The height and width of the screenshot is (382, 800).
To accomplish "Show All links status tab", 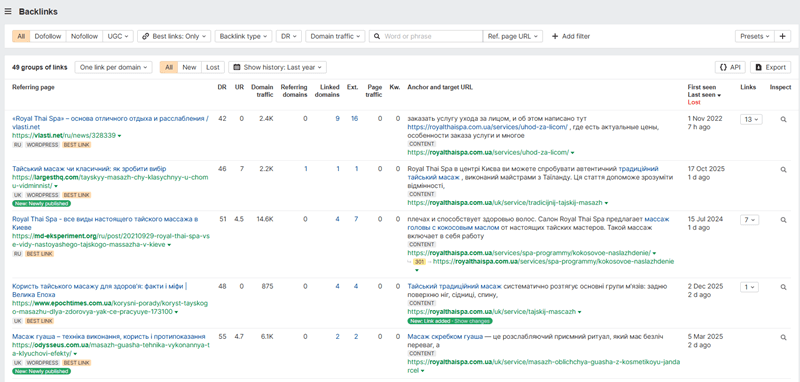I will 168,67.
